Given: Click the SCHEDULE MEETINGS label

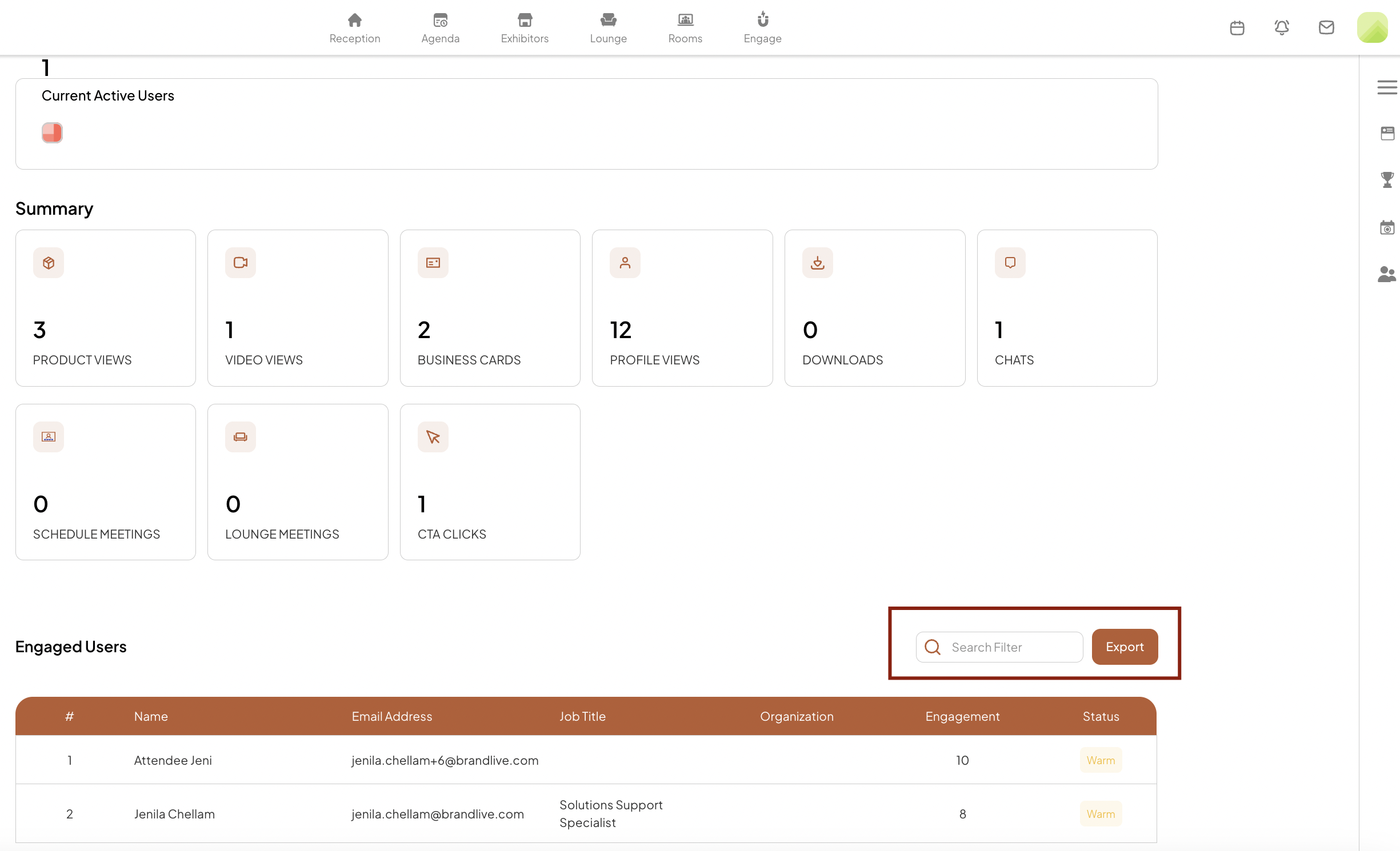Looking at the screenshot, I should pyautogui.click(x=97, y=534).
